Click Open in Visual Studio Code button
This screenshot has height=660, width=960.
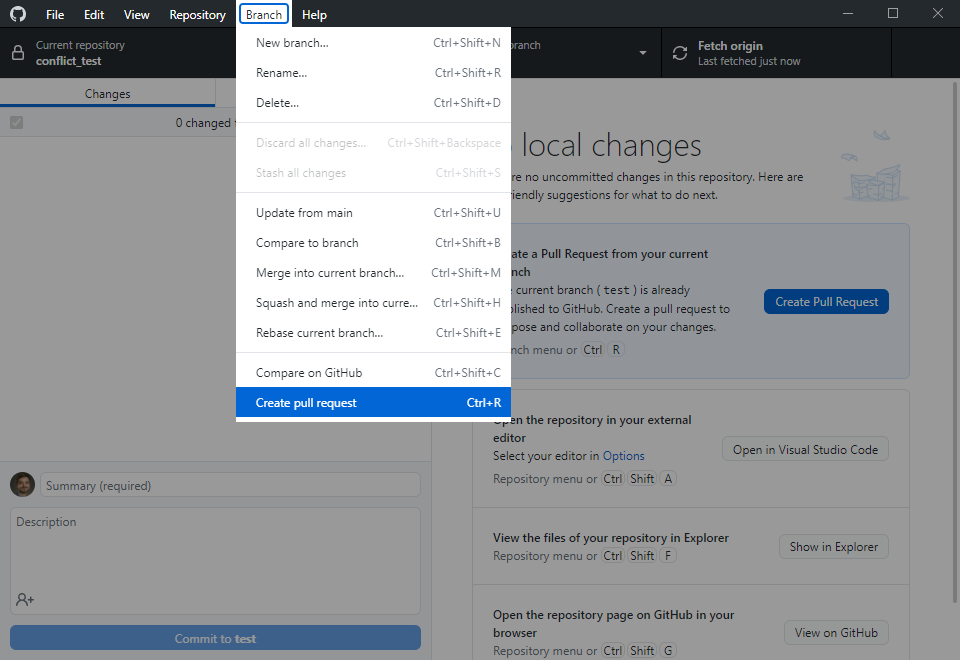pos(805,450)
